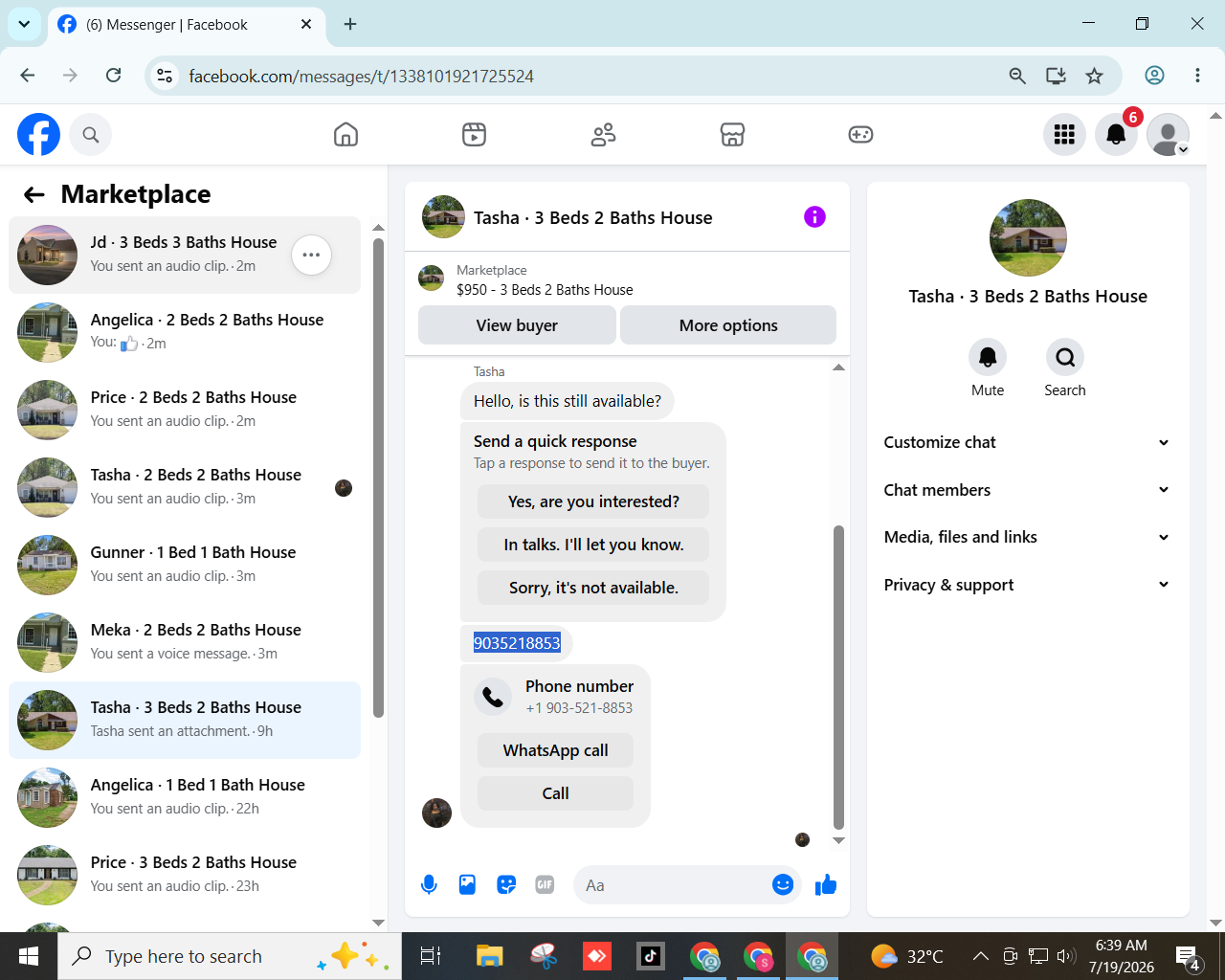This screenshot has width=1225, height=980.
Task: Open Windows Start button
Action: 29,956
